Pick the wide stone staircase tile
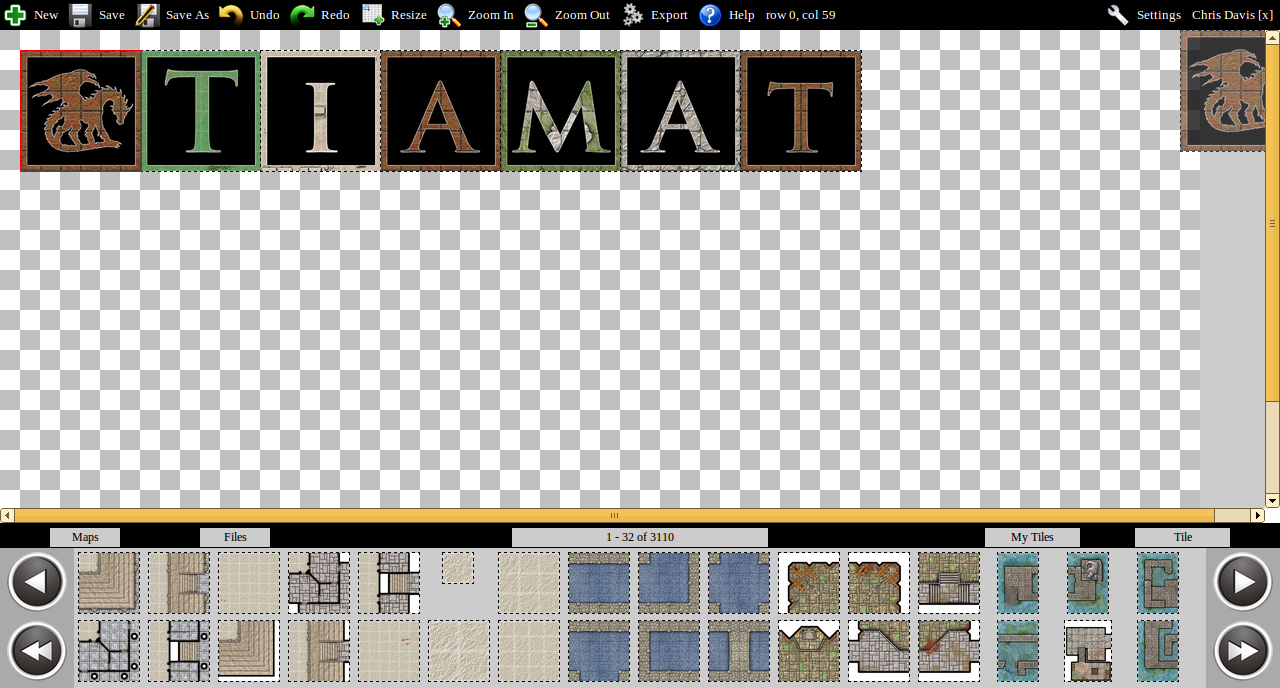Screen dimensions: 1280x688 (949, 583)
